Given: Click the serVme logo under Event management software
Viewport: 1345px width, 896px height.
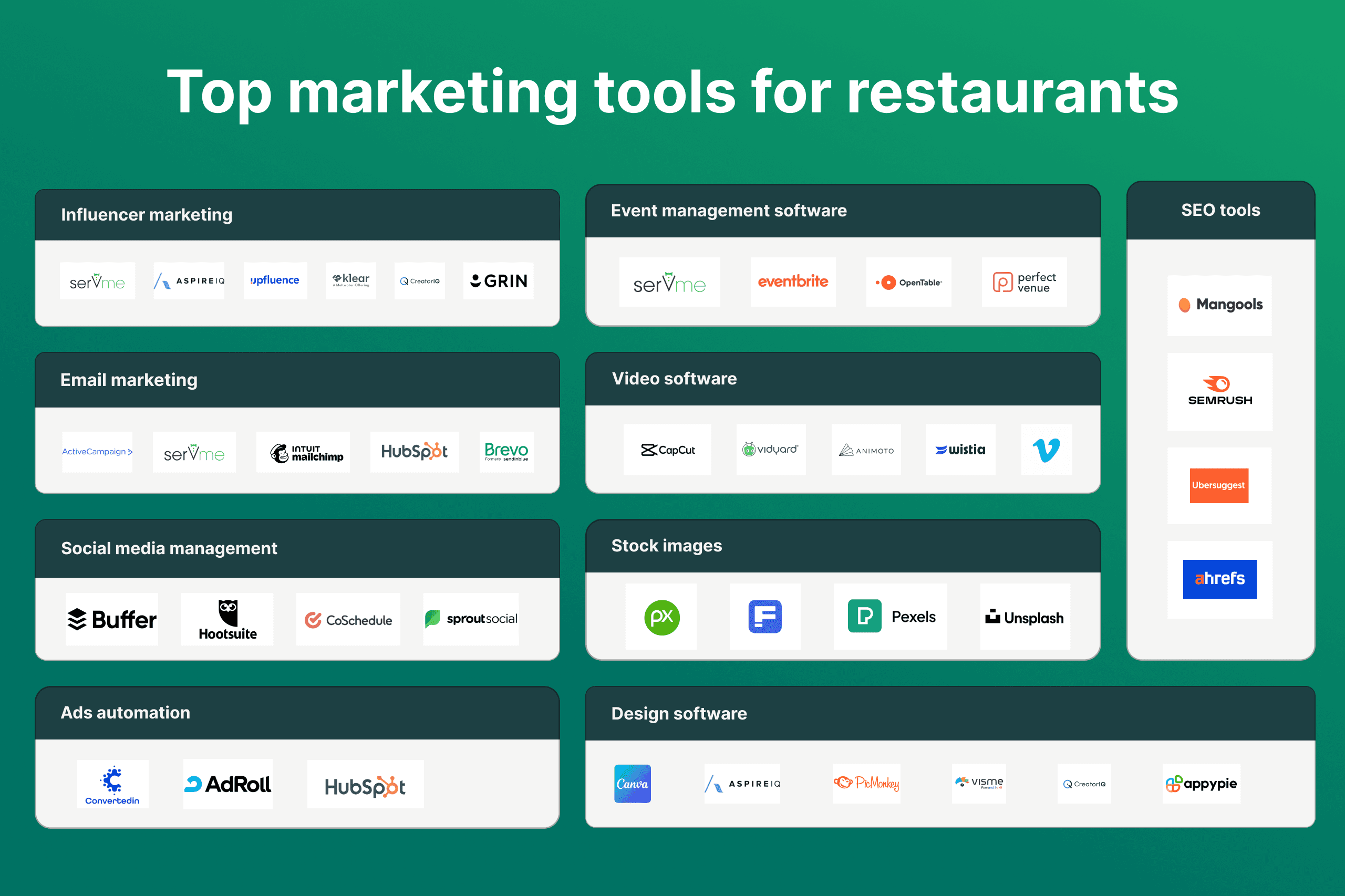Looking at the screenshot, I should [669, 282].
